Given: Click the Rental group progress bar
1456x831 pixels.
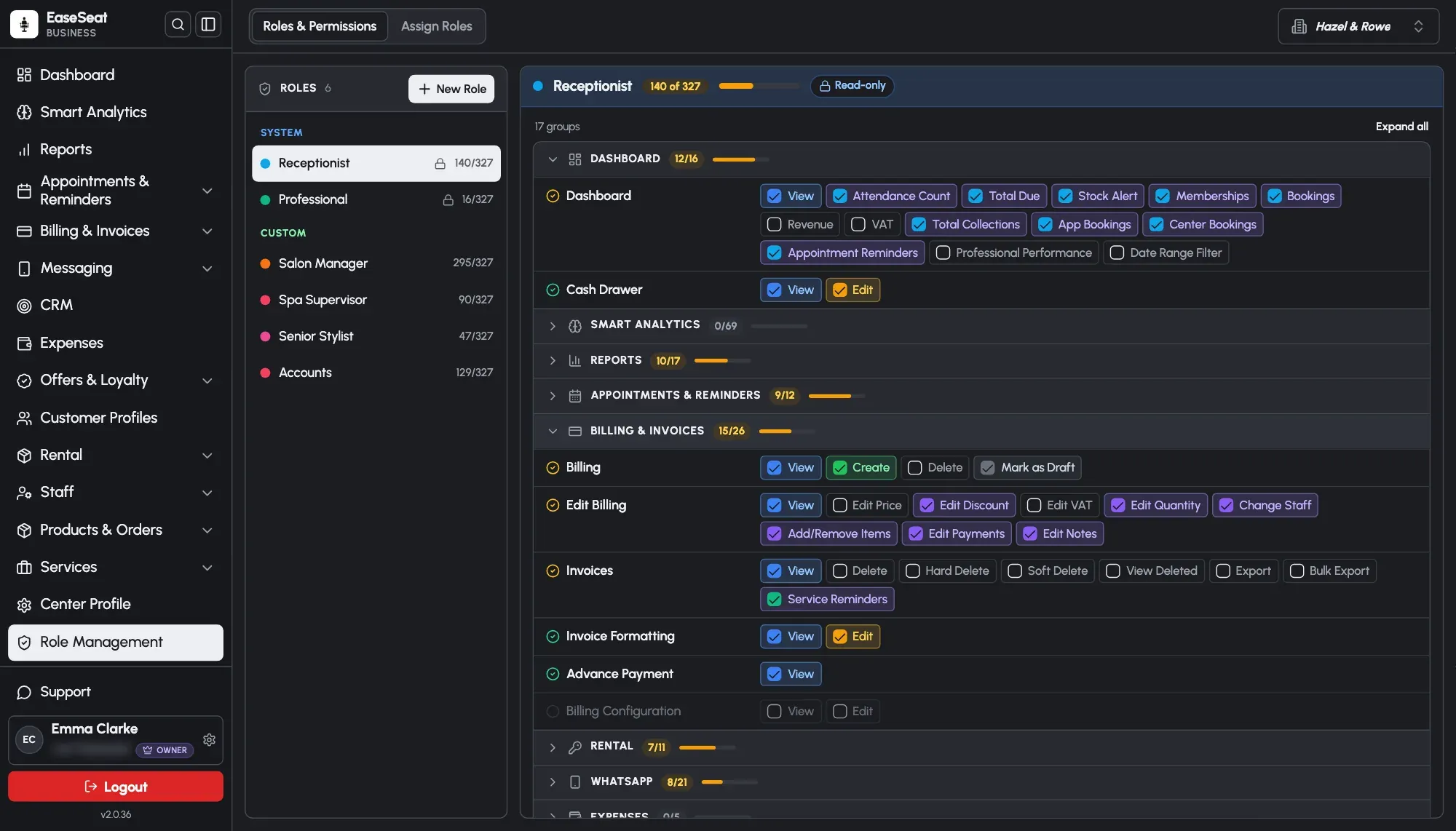Looking at the screenshot, I should tap(707, 747).
